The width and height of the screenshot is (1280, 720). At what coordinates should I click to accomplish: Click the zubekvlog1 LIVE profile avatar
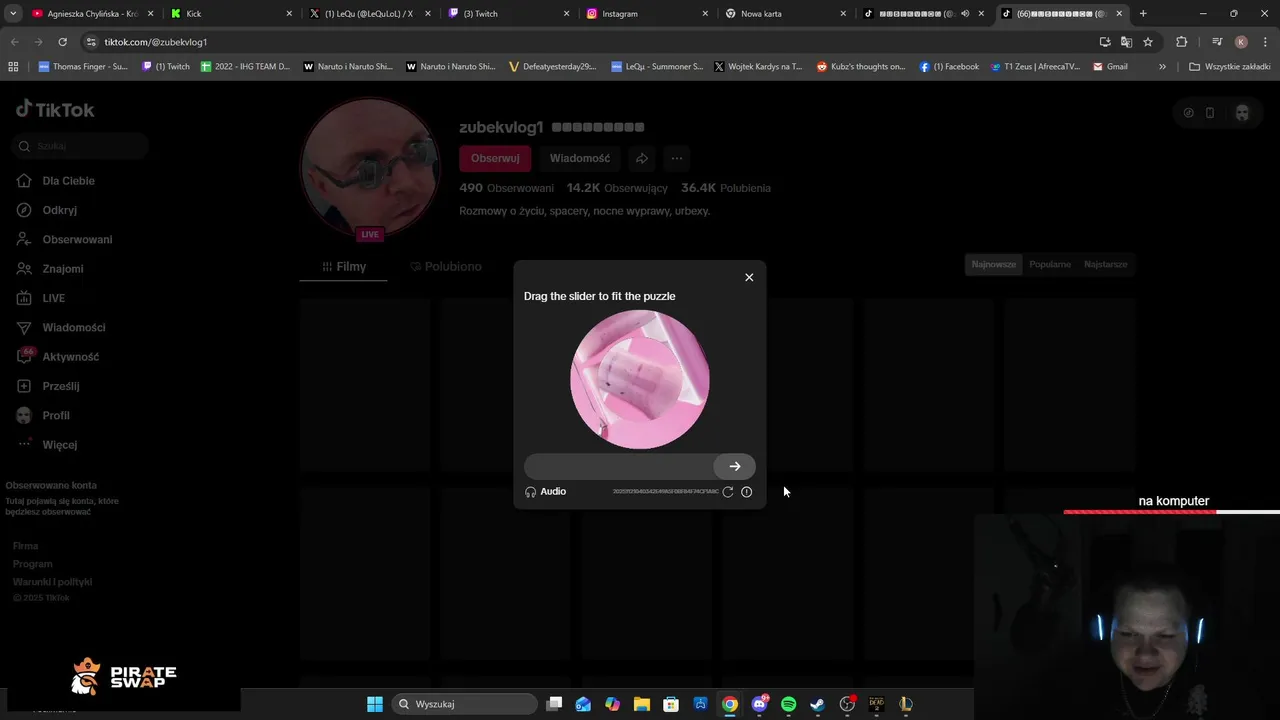(370, 168)
